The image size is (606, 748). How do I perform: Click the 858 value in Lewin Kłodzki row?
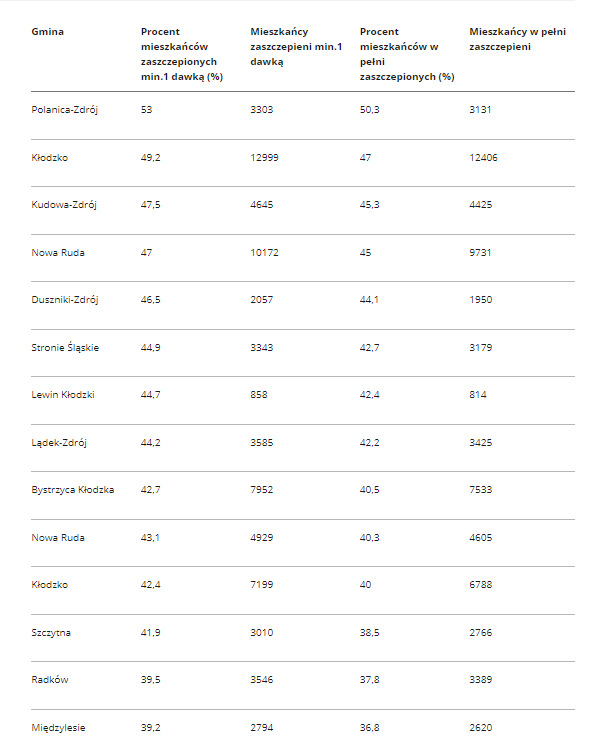(259, 395)
